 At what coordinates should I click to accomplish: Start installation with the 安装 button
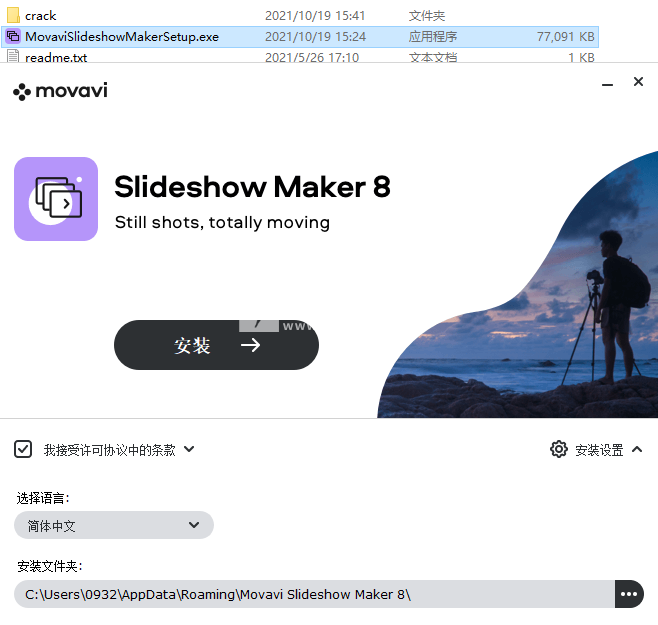click(x=216, y=345)
